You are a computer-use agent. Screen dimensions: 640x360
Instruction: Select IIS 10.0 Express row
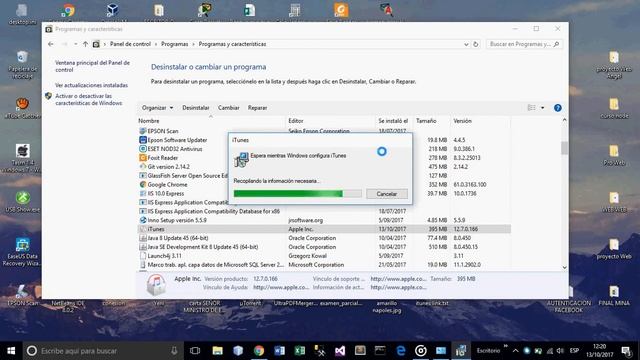pos(324,193)
